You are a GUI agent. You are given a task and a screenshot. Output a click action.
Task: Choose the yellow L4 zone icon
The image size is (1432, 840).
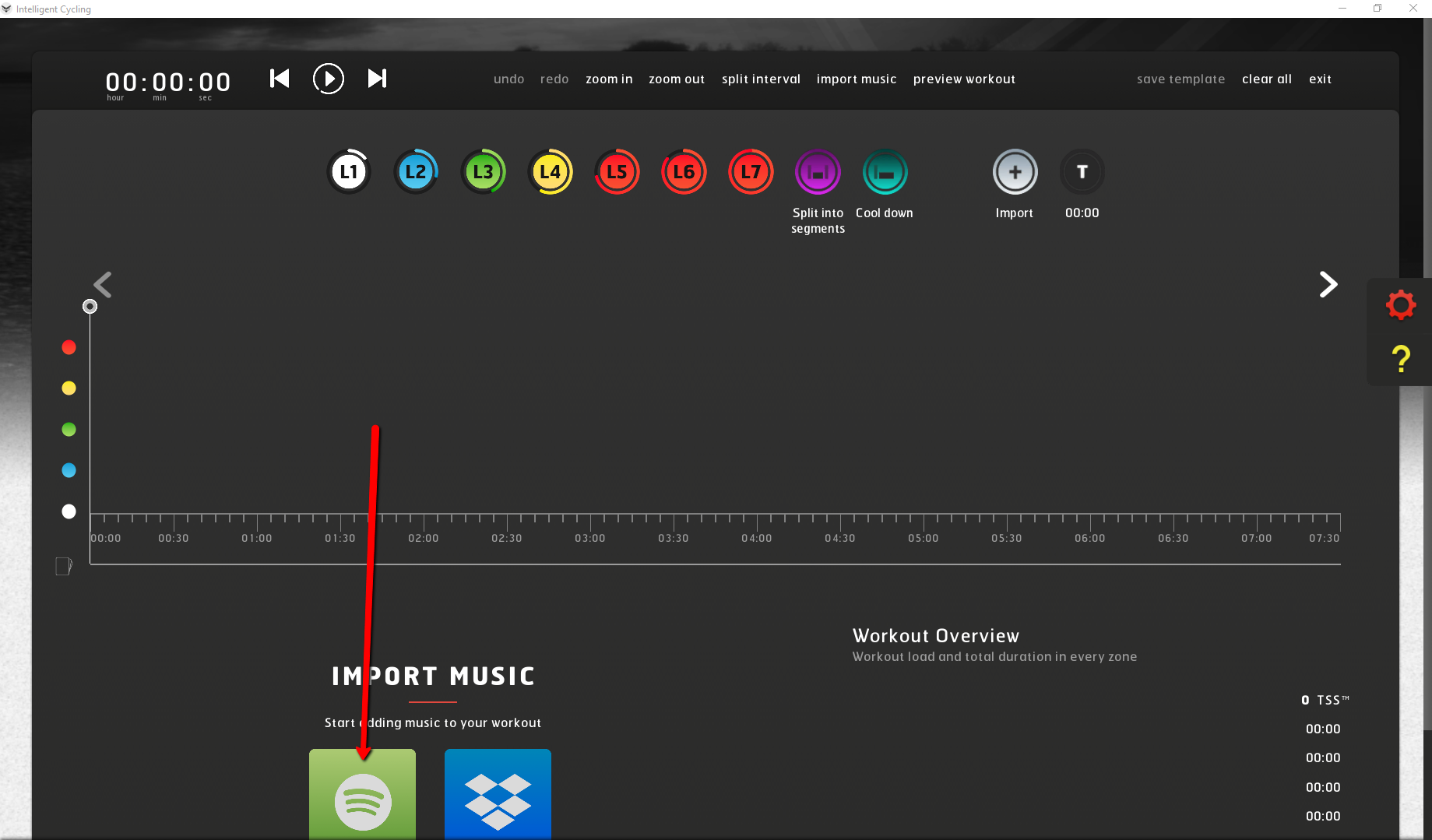tap(550, 172)
